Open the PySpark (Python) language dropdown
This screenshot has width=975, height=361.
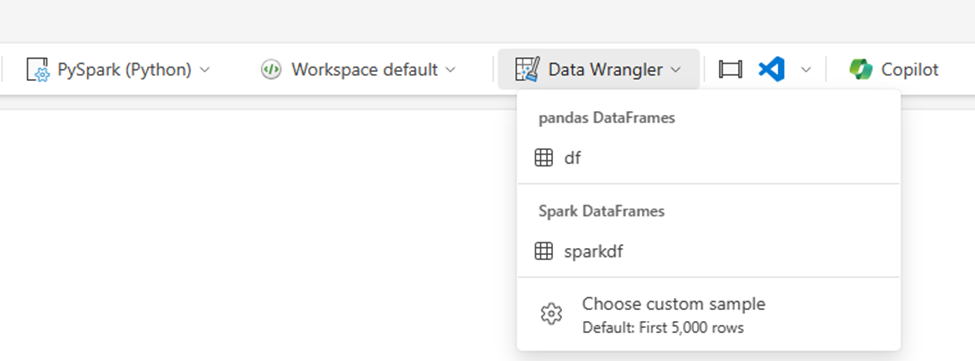(118, 70)
